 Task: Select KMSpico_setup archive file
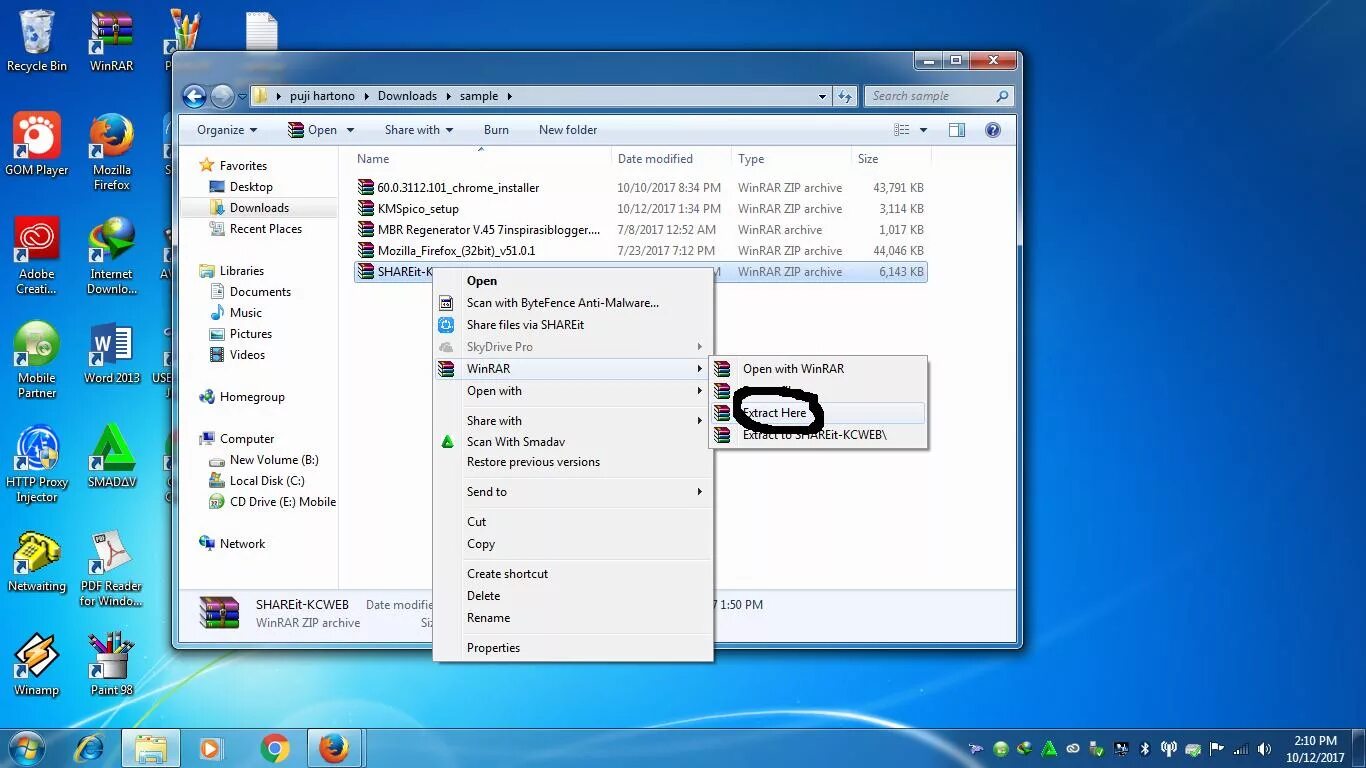tap(640, 209)
